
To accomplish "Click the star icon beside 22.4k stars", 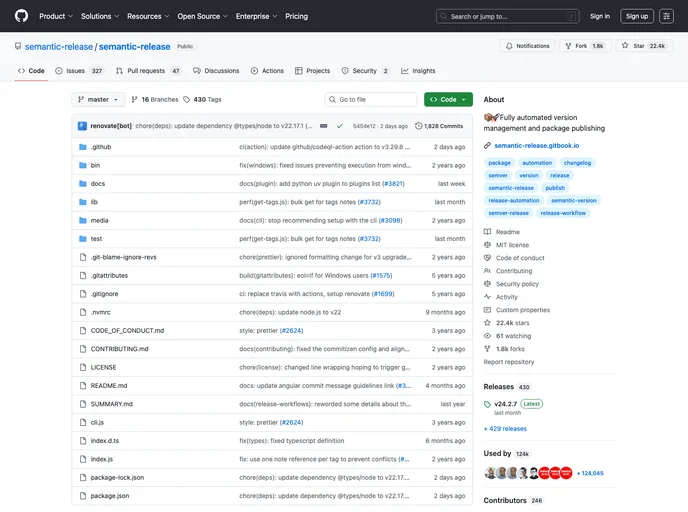I will pyautogui.click(x=487, y=323).
